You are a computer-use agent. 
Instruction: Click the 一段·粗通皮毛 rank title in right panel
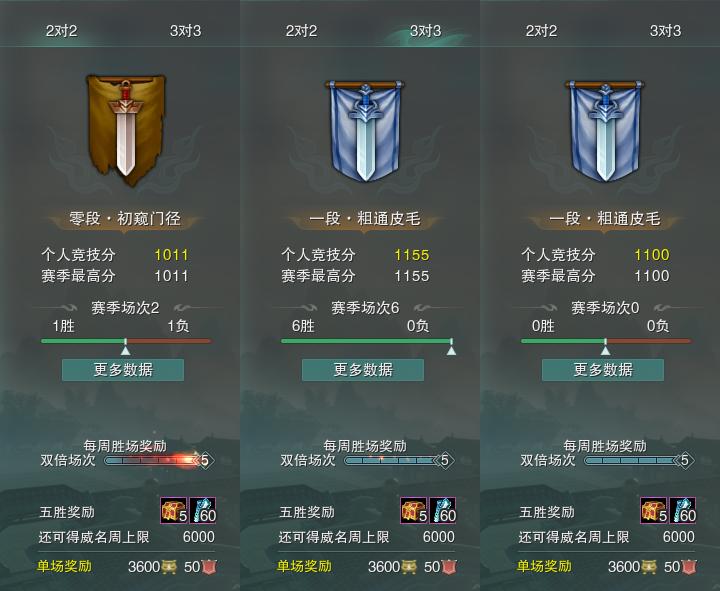click(605, 219)
